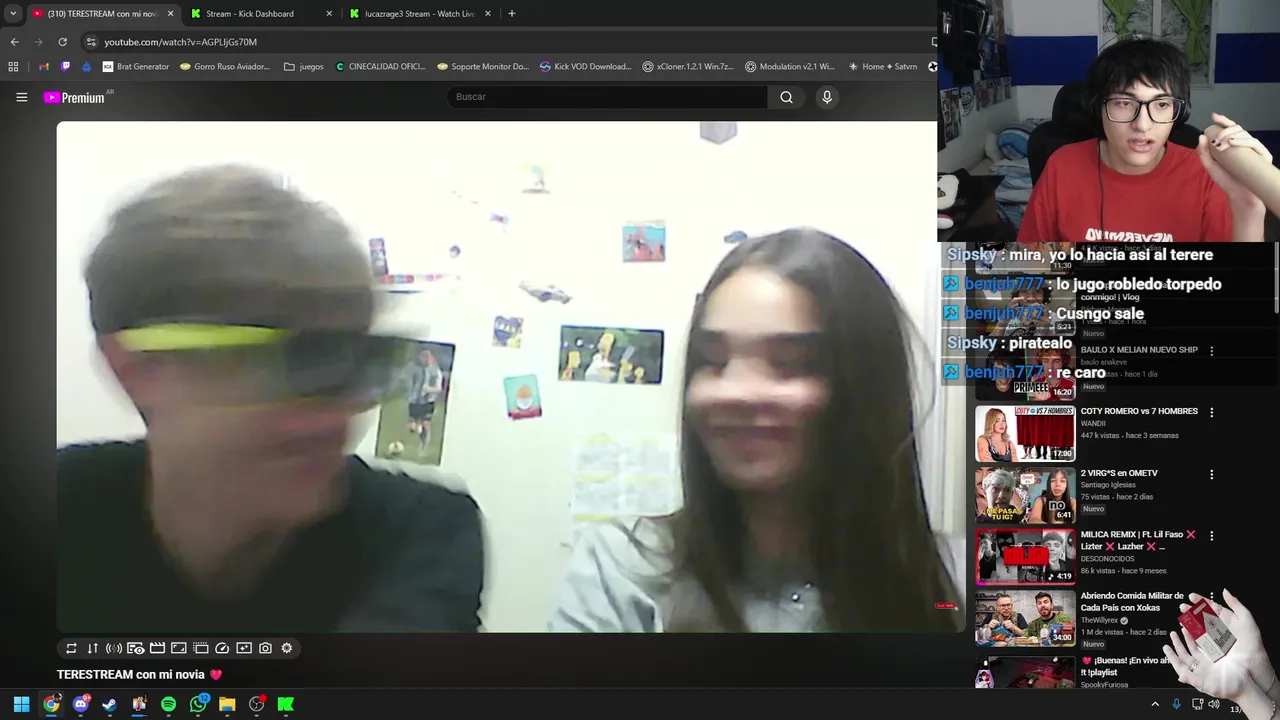
Task: Open options for MILICA REMIX video
Action: (1211, 536)
